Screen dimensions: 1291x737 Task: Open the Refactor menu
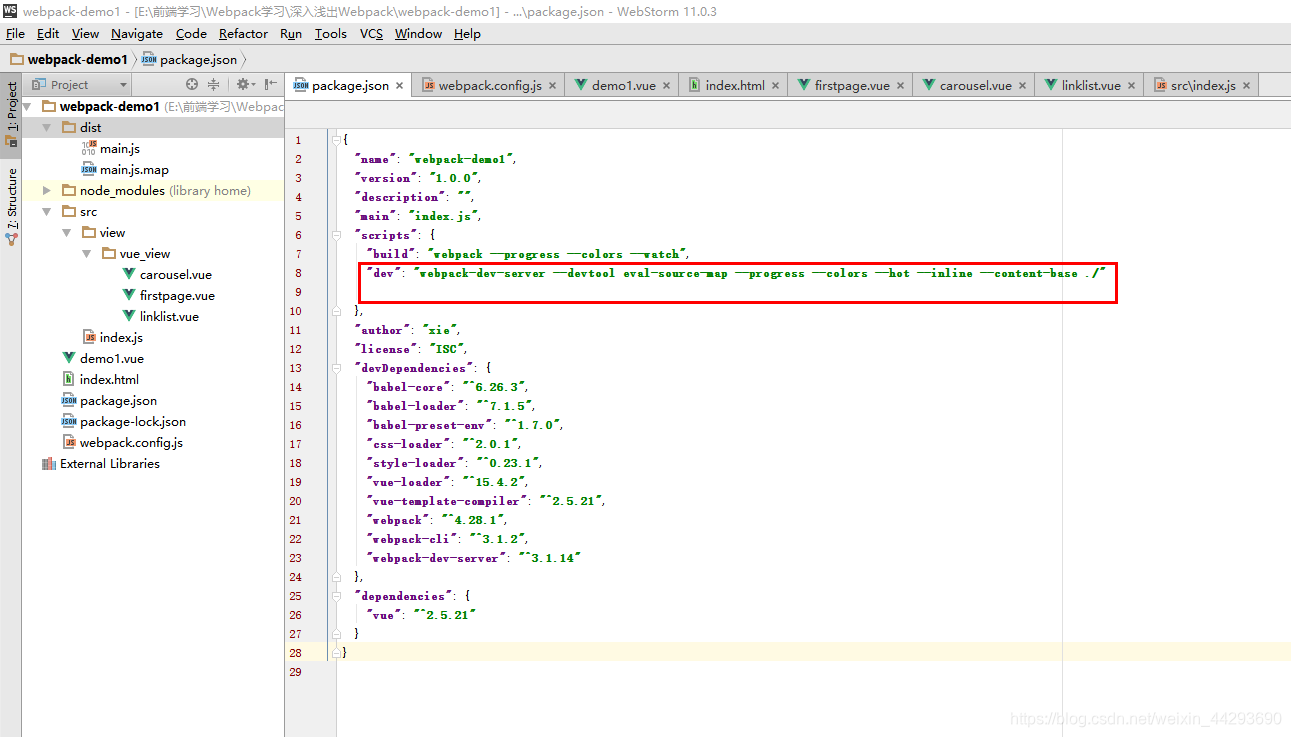(243, 33)
